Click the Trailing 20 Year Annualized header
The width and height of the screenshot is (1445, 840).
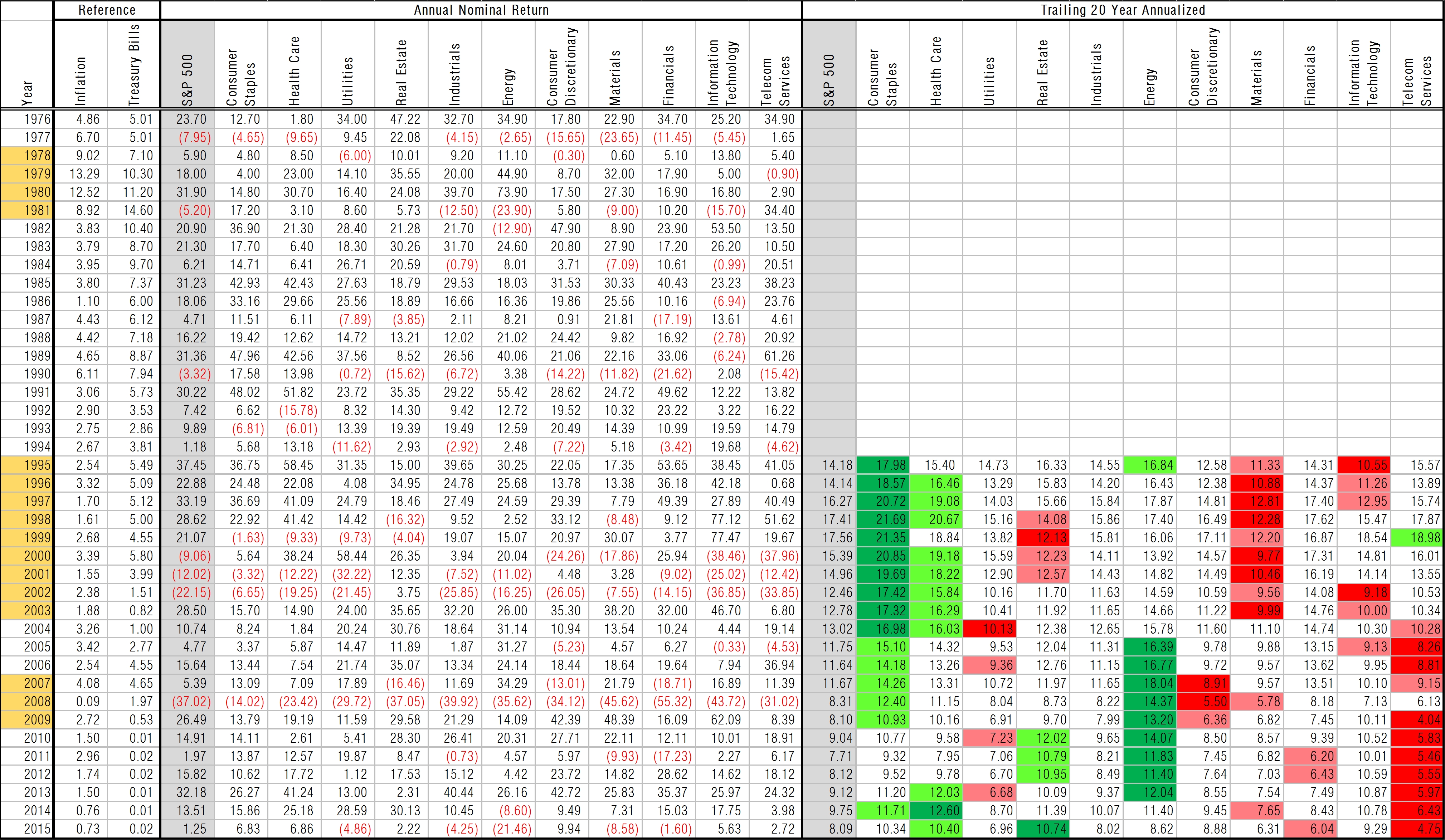(1123, 10)
